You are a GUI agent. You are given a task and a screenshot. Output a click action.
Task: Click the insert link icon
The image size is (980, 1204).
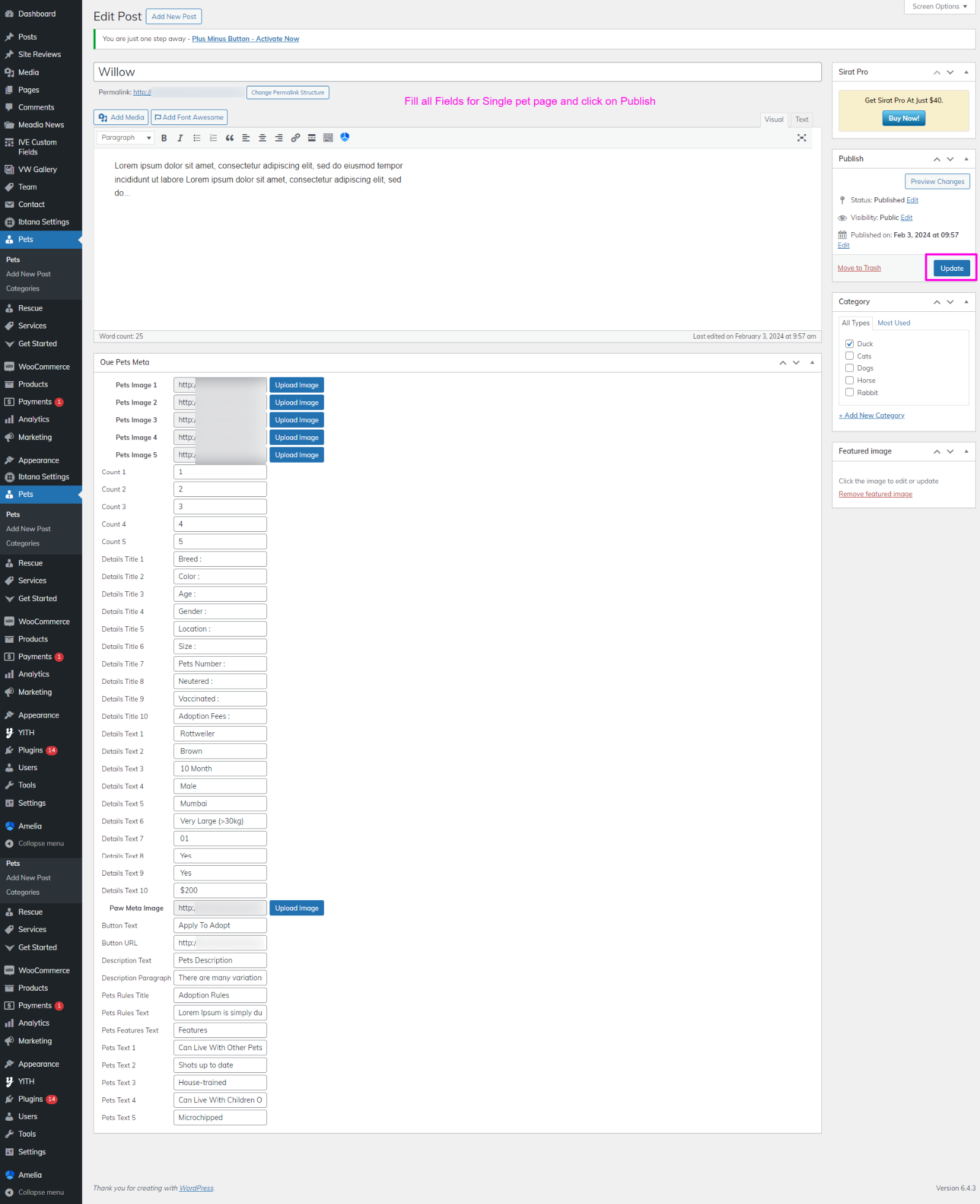click(295, 138)
